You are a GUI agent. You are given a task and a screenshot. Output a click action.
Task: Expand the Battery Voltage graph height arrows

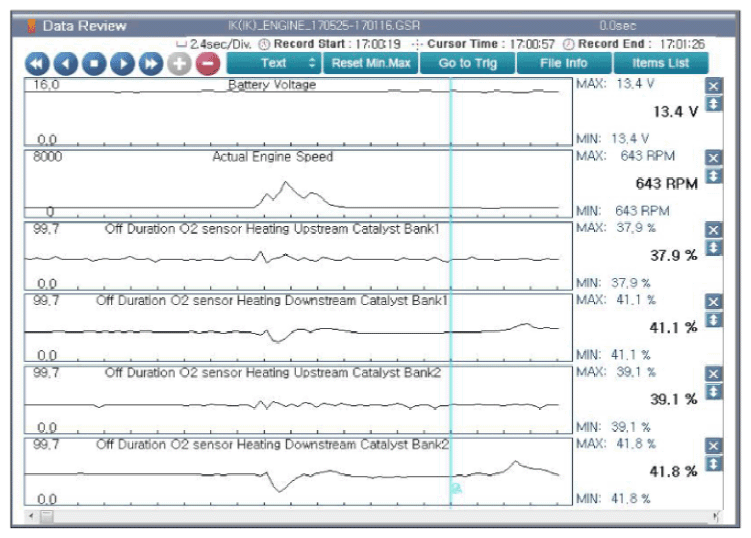[713, 104]
